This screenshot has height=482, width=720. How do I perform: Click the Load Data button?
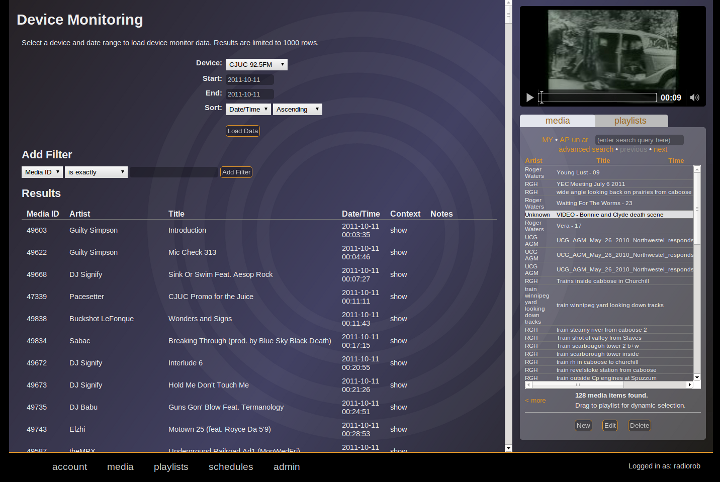(243, 131)
